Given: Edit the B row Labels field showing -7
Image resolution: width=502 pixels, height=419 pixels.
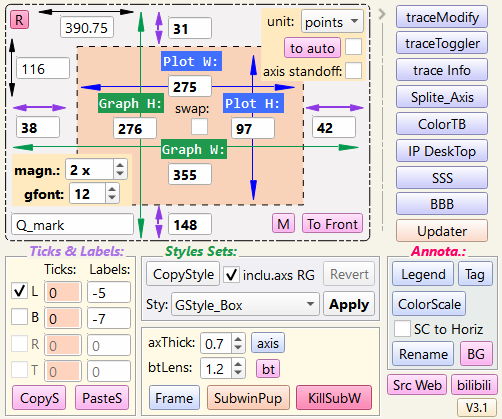Looking at the screenshot, I should 109,318.
